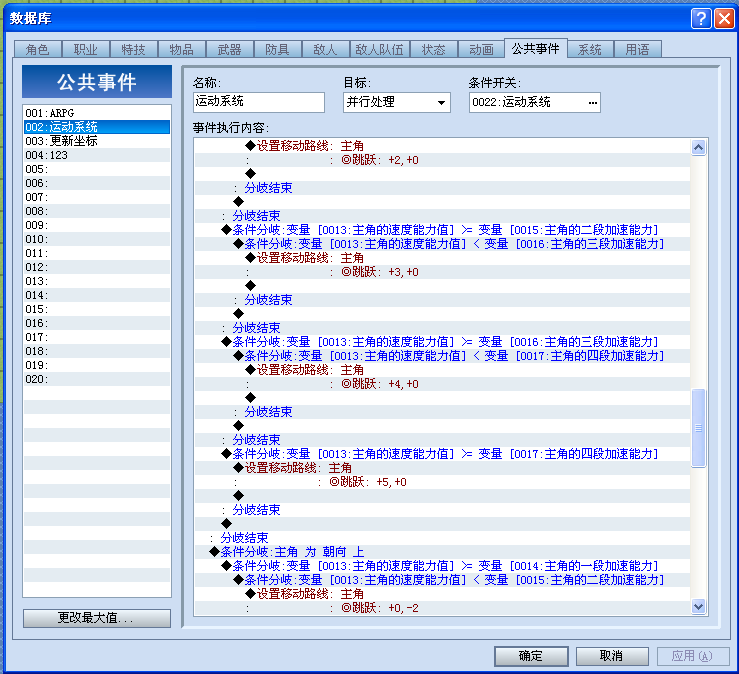Click the event content scrollbar thumb
This screenshot has width=739, height=674.
[x=698, y=428]
